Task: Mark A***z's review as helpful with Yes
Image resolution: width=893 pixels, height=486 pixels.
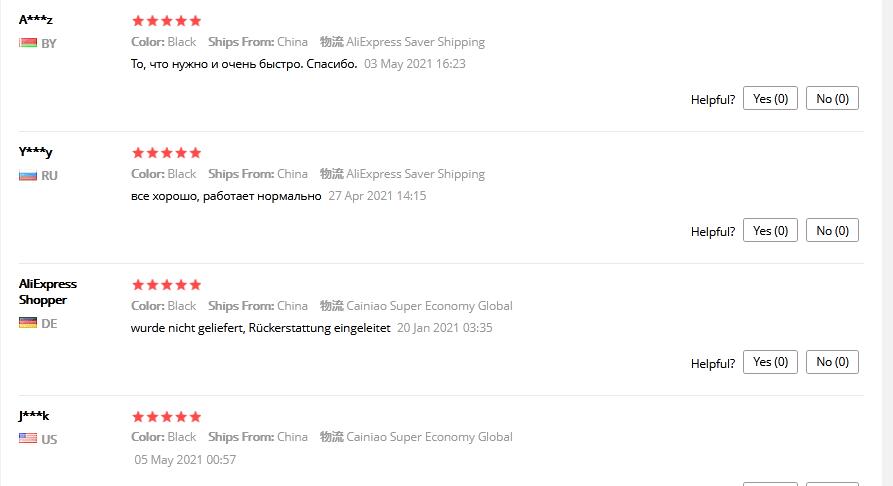Action: [770, 99]
